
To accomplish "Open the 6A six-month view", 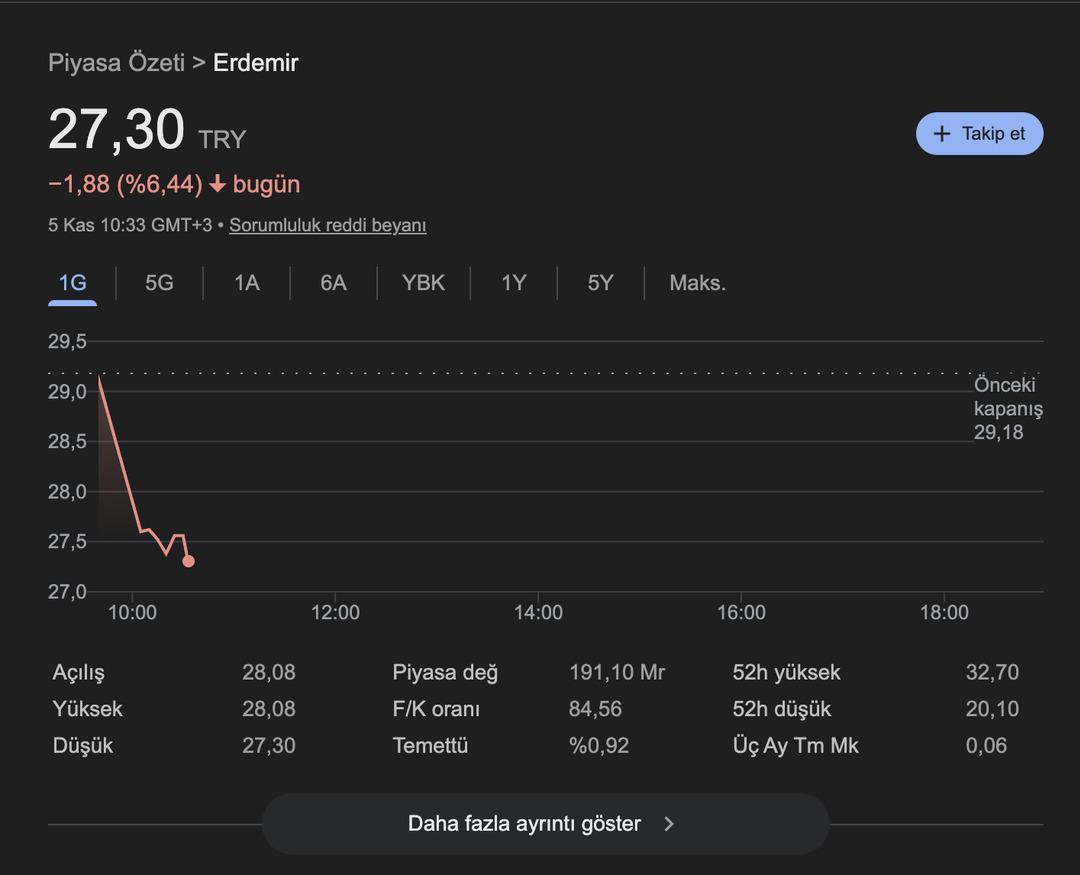I will [x=333, y=283].
